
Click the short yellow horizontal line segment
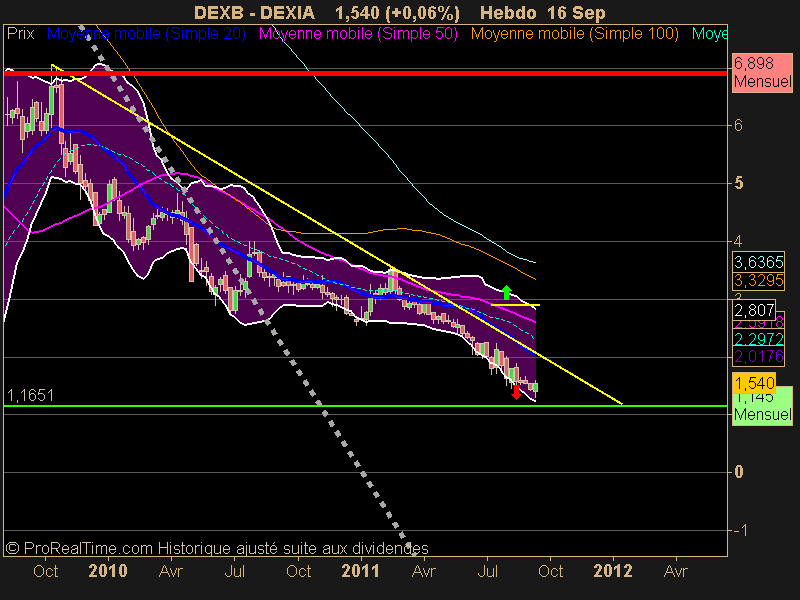click(515, 305)
